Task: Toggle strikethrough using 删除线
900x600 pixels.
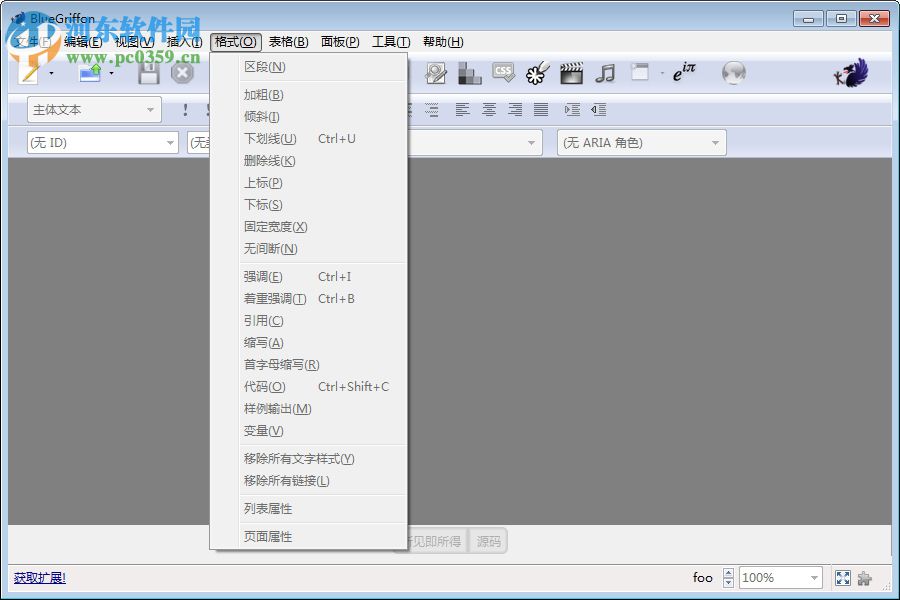Action: [x=263, y=161]
